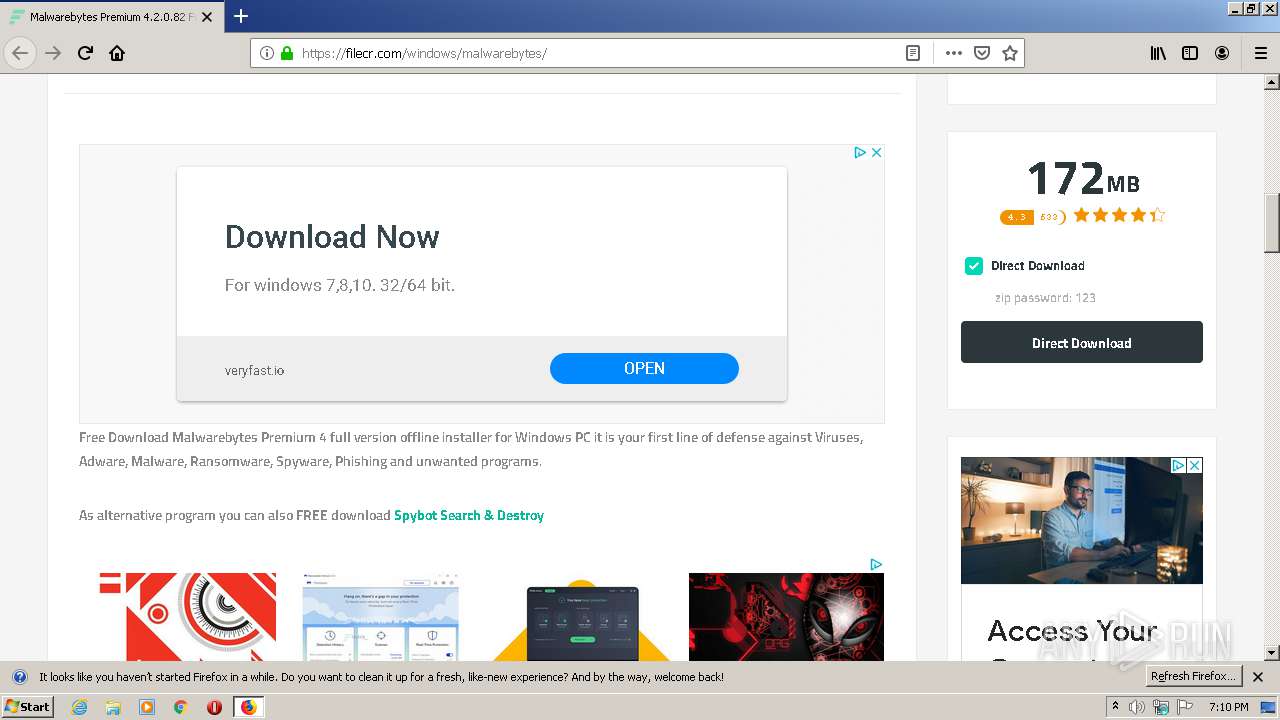Click the Action Center flag icon
The width and height of the screenshot is (1280, 720).
[1185, 707]
